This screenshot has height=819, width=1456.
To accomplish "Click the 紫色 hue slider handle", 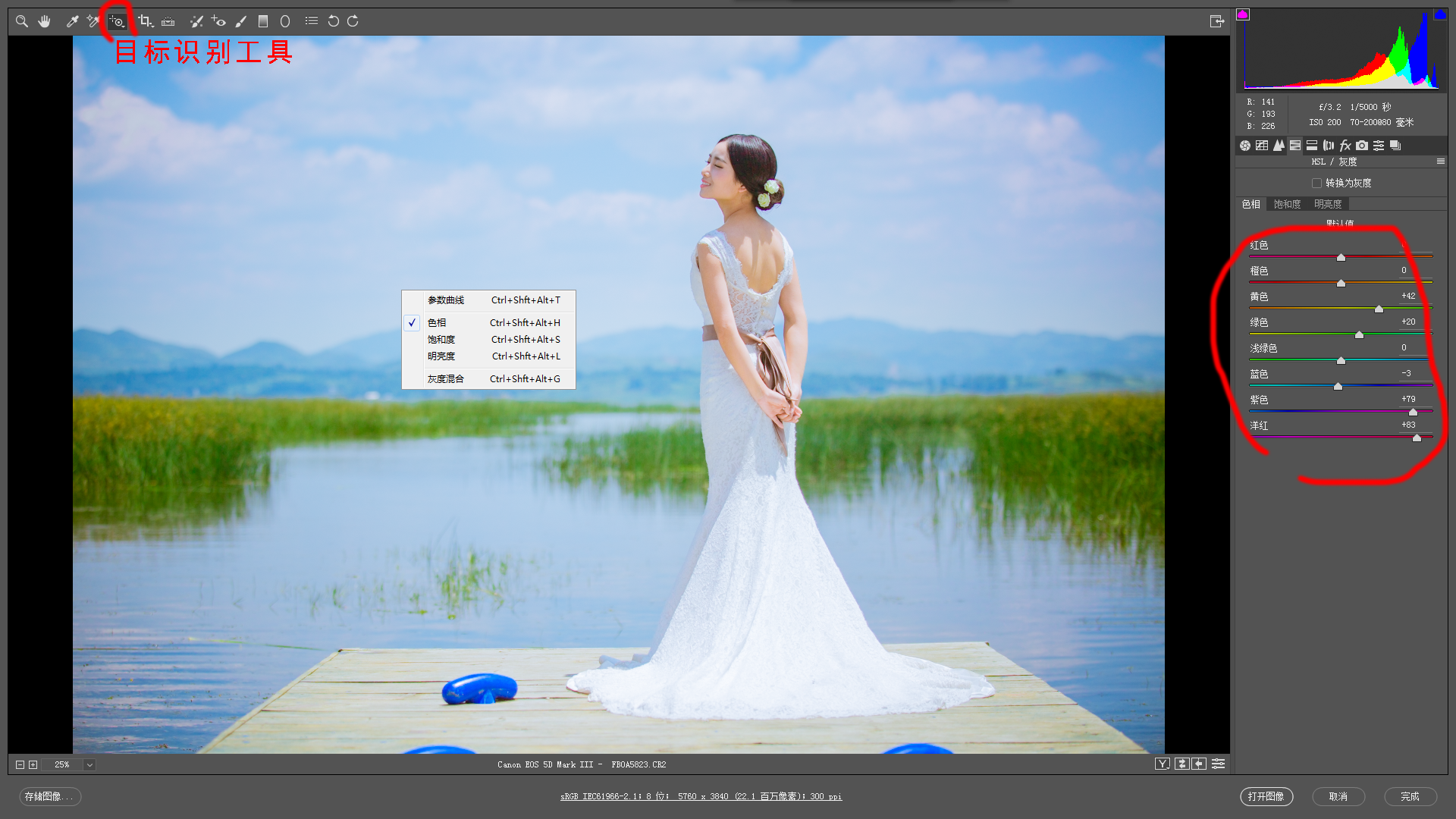I will pyautogui.click(x=1413, y=413).
